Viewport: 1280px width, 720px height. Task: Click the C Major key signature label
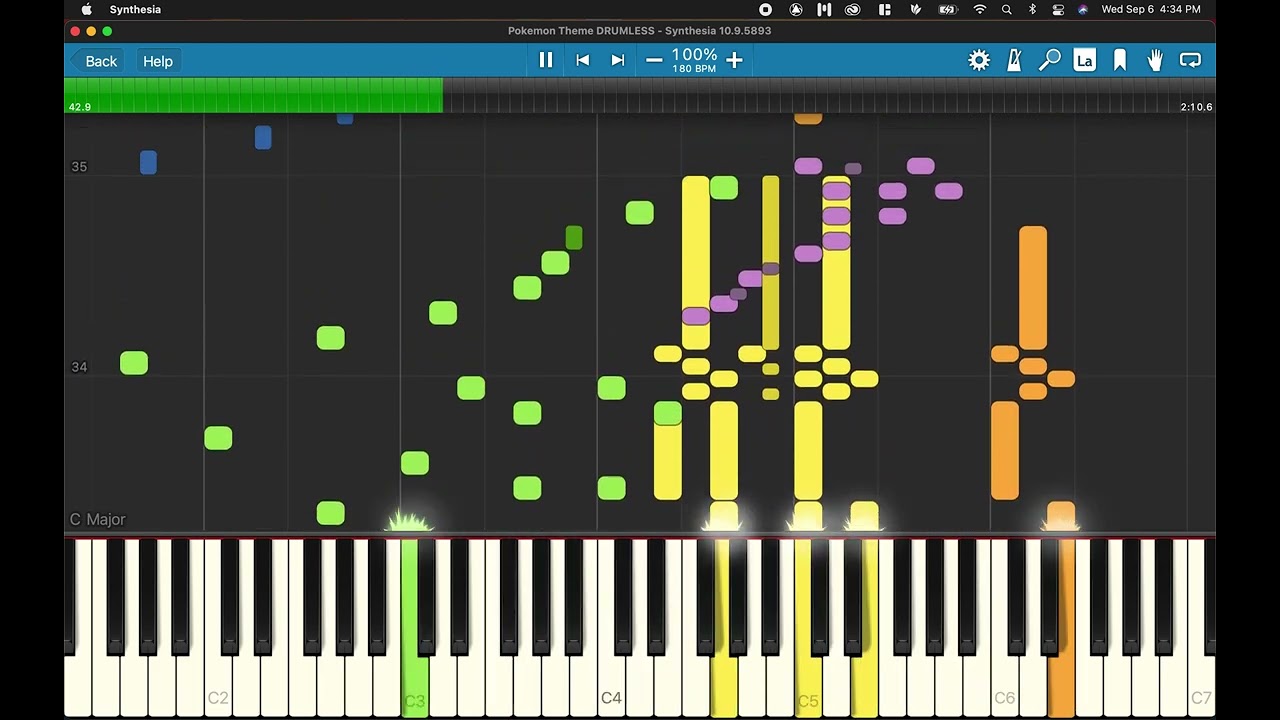97,519
